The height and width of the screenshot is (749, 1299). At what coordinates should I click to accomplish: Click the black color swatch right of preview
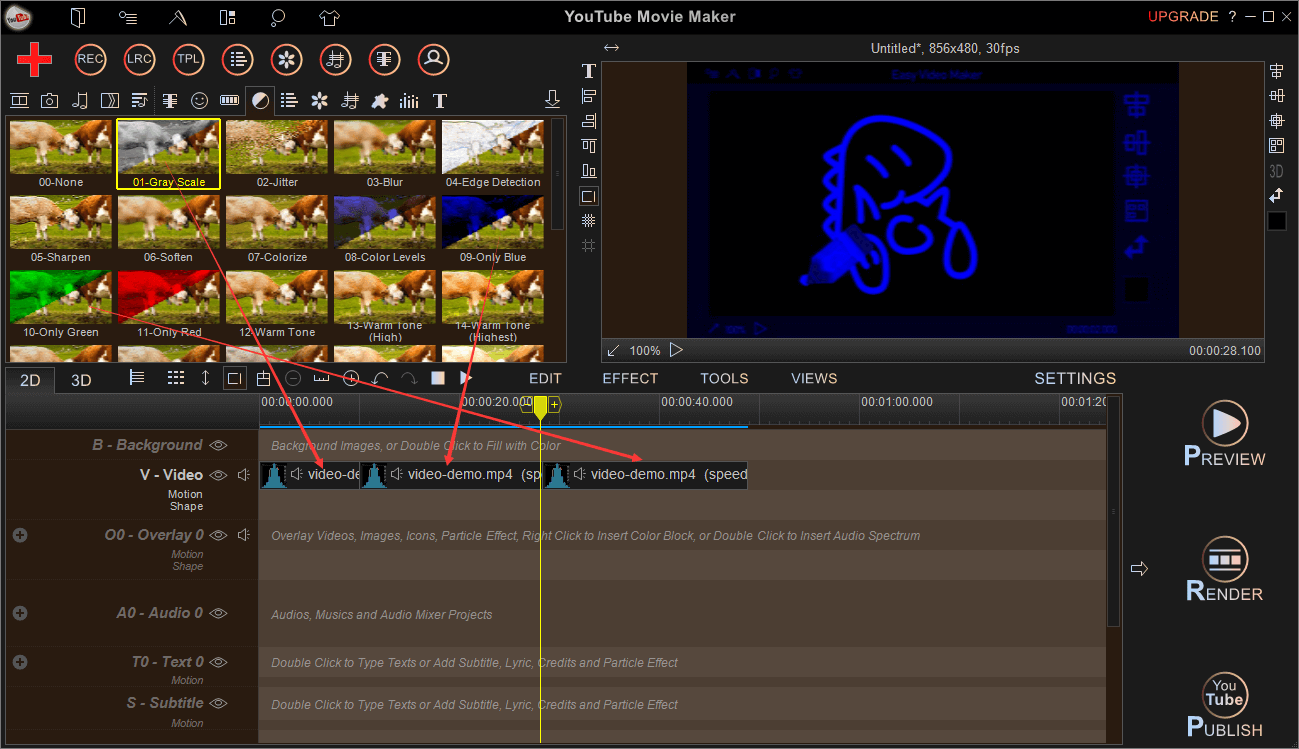[1276, 221]
